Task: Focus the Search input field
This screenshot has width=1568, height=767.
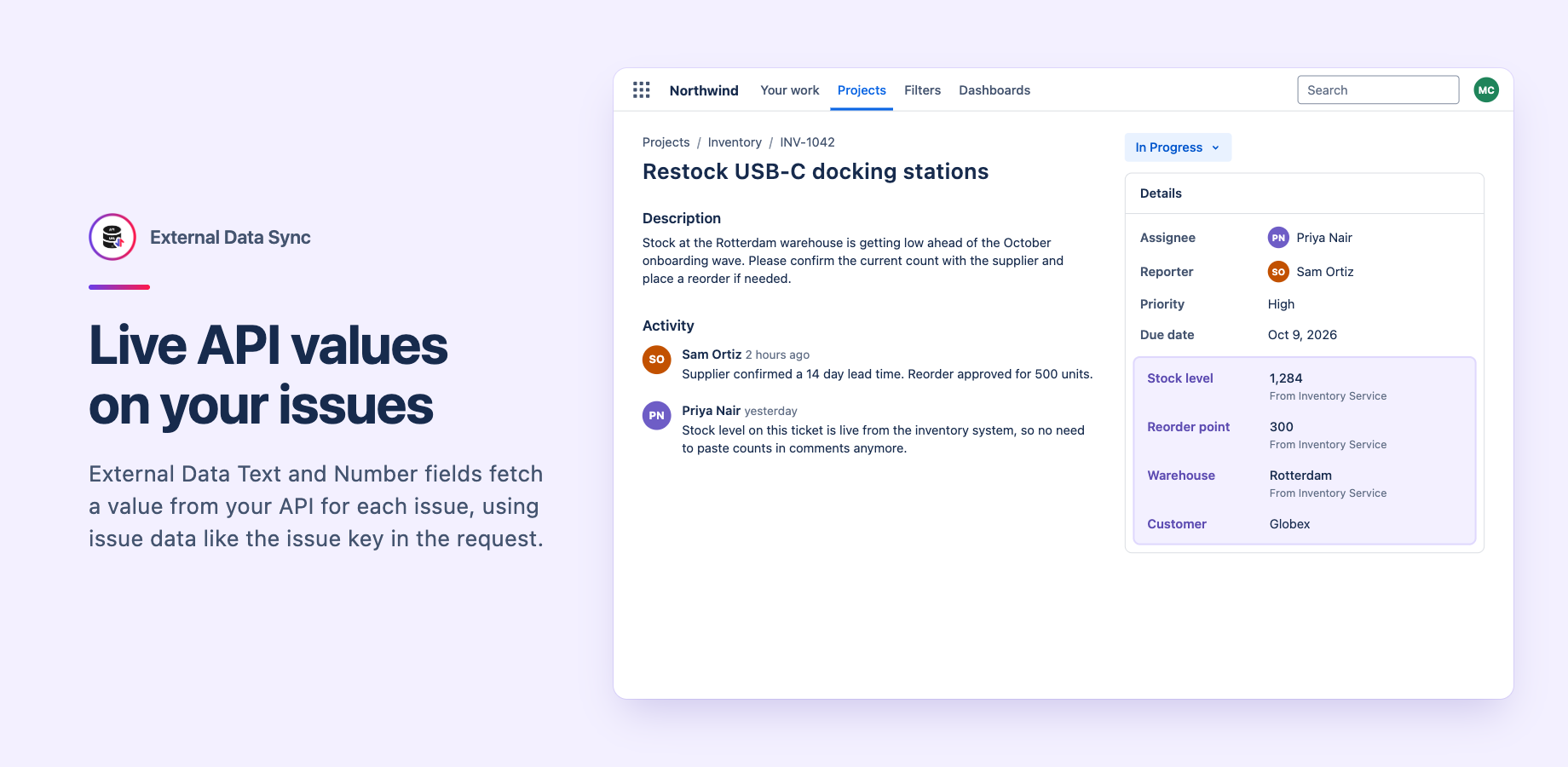Action: tap(1378, 90)
